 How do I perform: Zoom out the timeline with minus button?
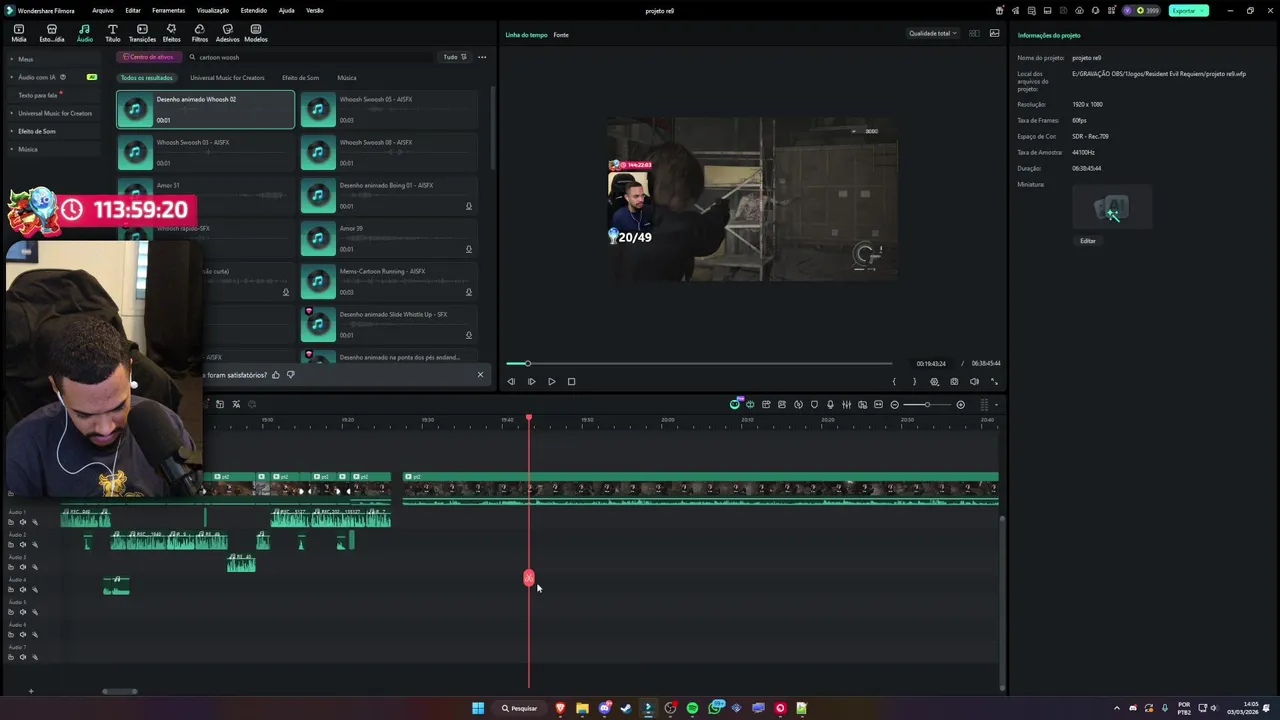[x=894, y=405]
